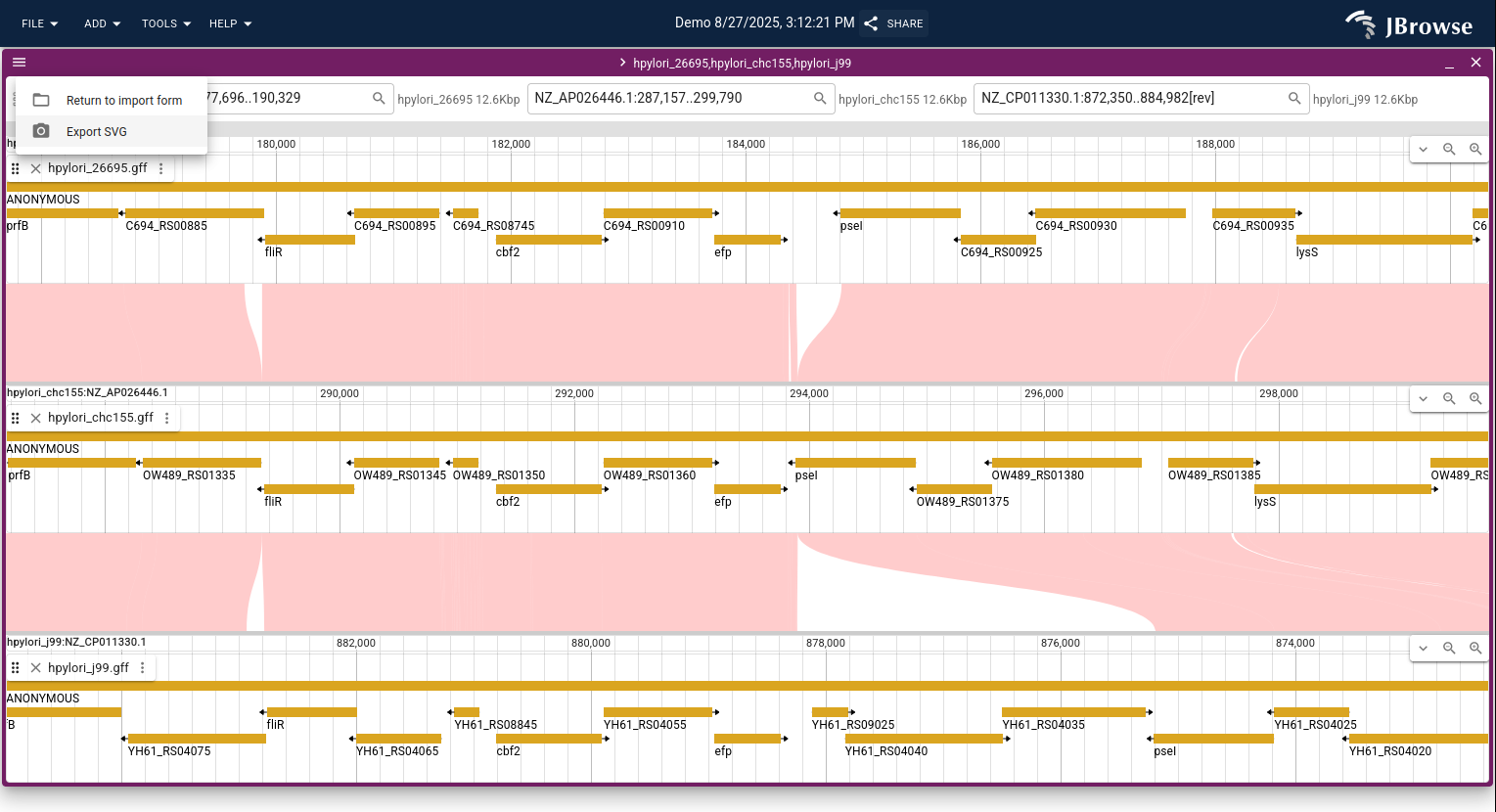
Task: Select gene feature OW489_RS01380
Action: (x=1066, y=463)
